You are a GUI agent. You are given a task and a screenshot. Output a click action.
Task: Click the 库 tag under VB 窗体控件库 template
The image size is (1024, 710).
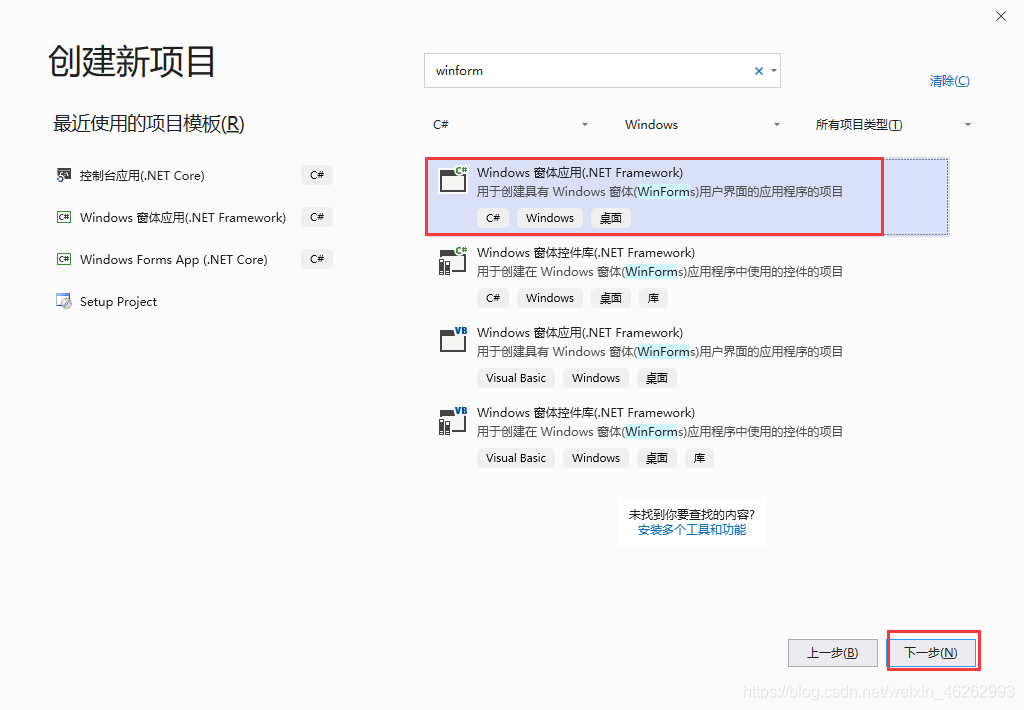699,458
